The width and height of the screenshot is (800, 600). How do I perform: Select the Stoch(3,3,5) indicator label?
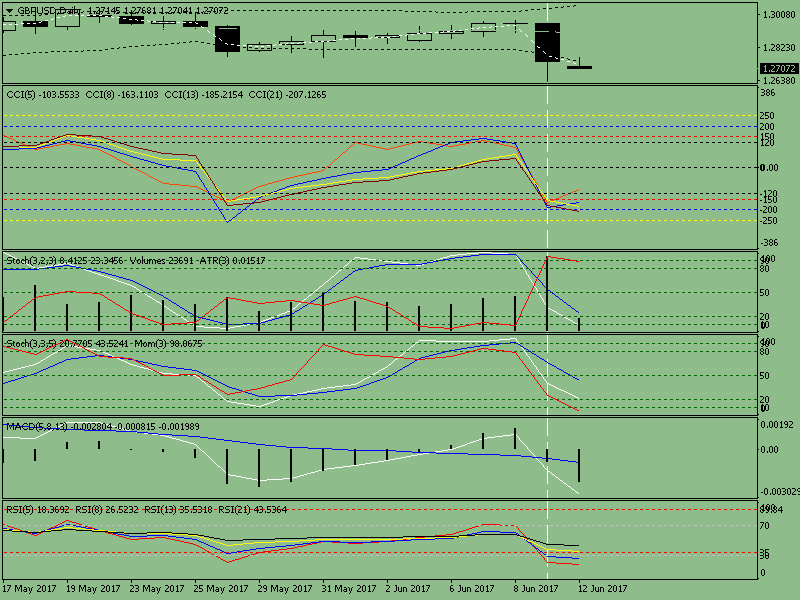(x=67, y=344)
